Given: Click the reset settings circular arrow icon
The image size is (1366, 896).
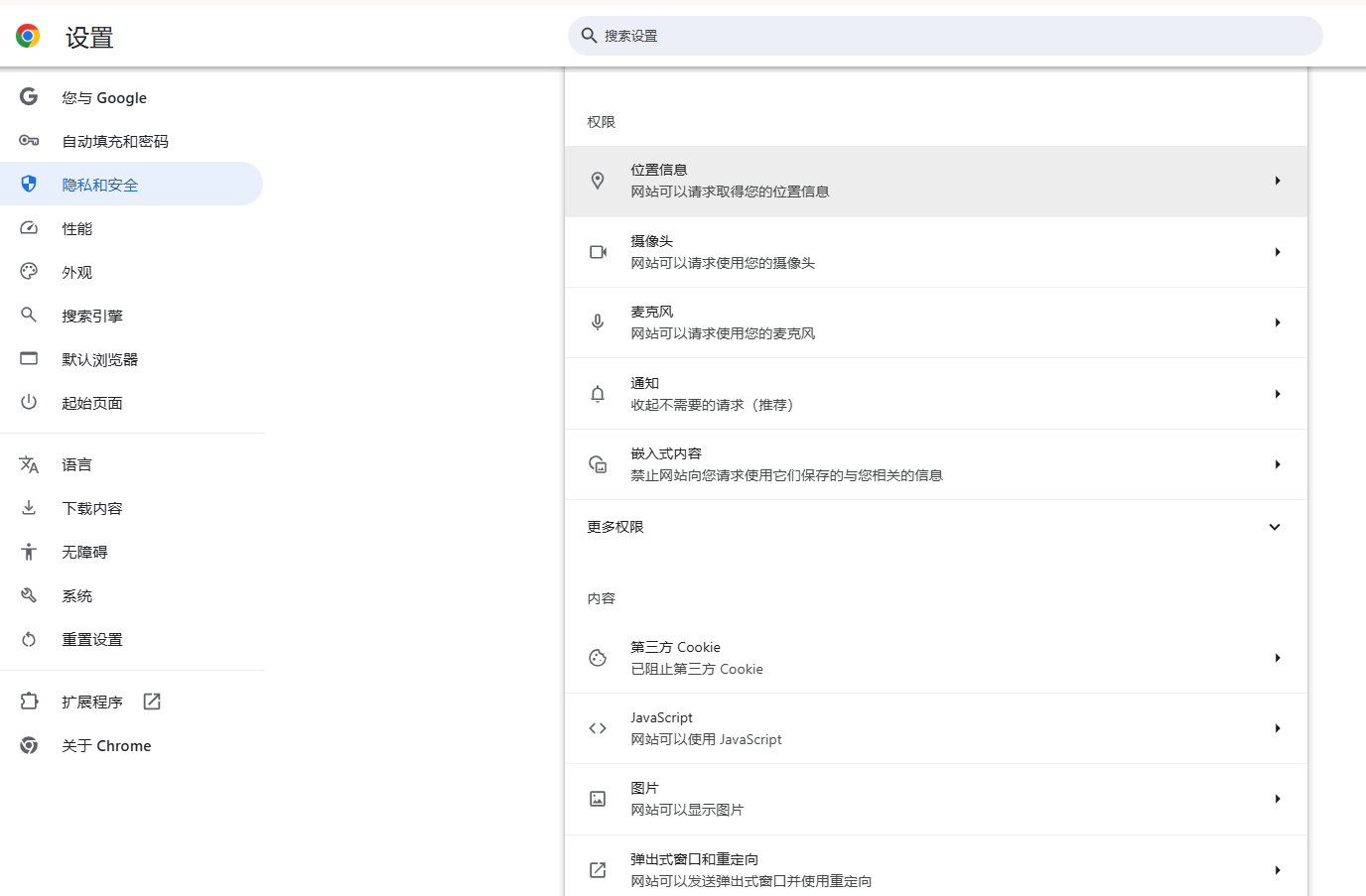Looking at the screenshot, I should pos(29,639).
